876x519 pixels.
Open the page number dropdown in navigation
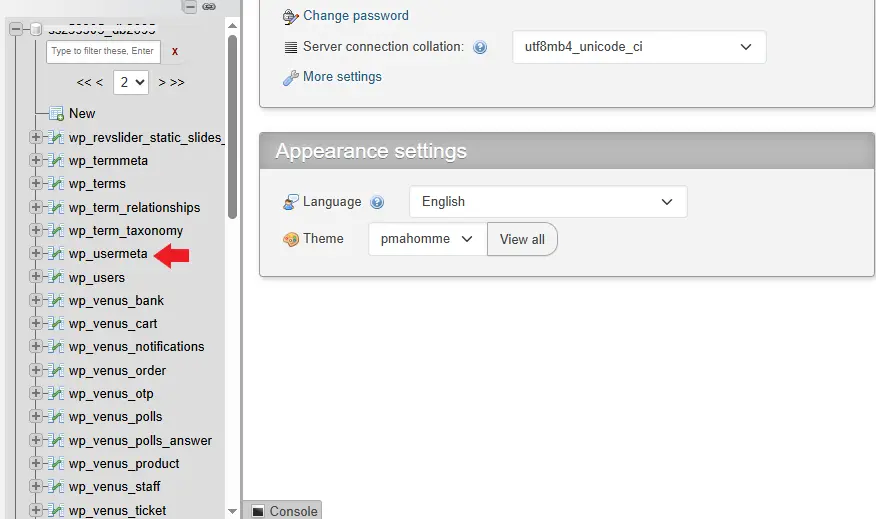[x=131, y=82]
